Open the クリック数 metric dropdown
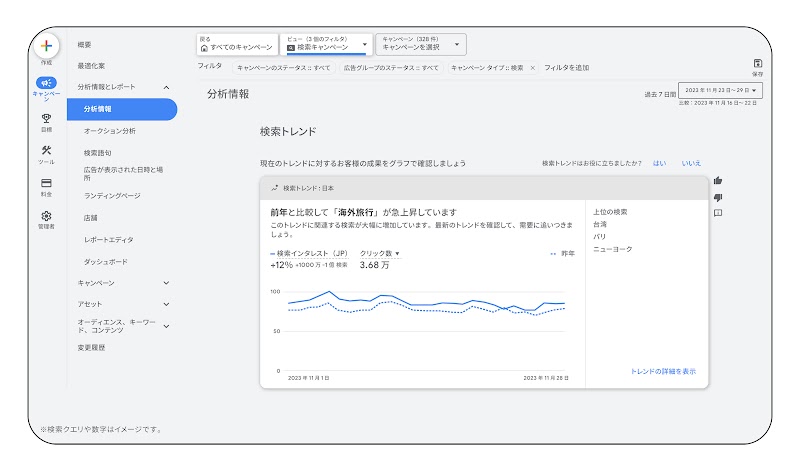This screenshot has height=471, width=800. click(380, 253)
